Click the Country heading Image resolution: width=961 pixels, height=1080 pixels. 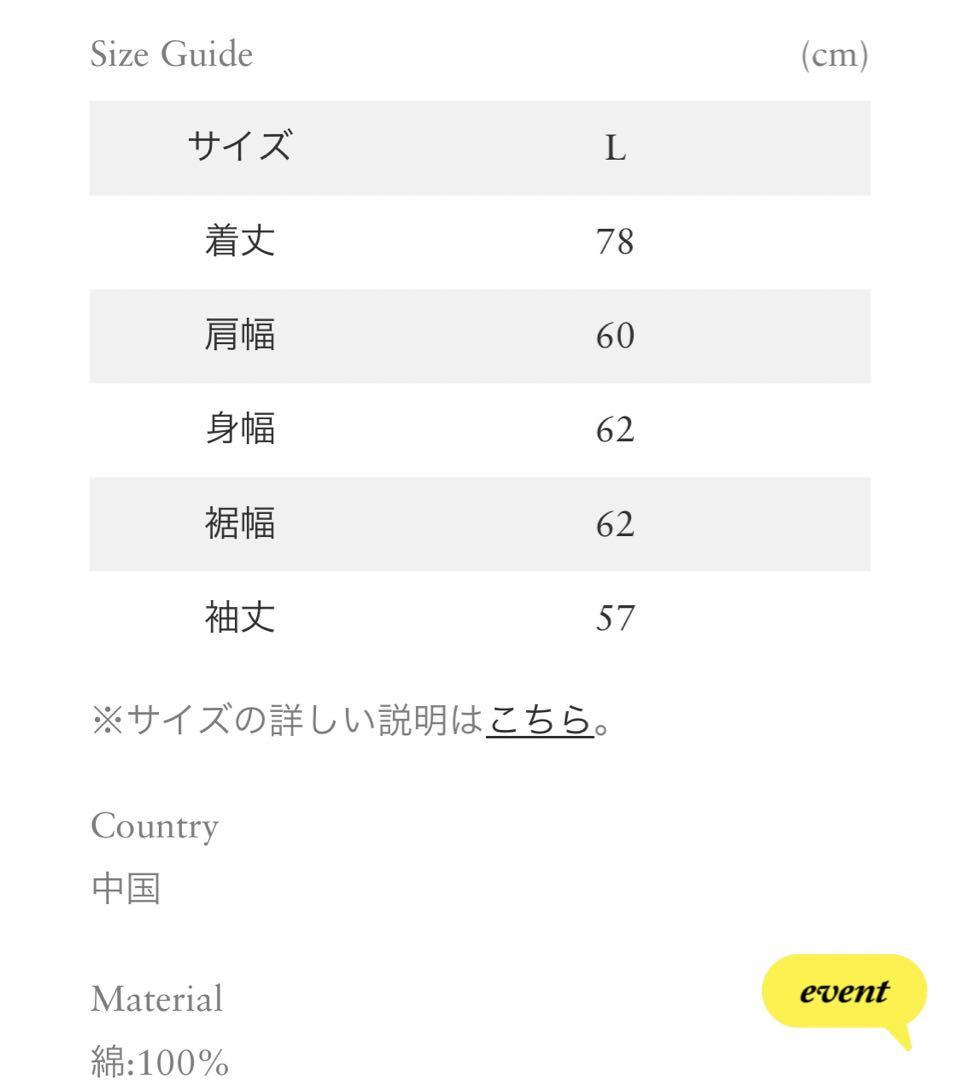point(155,826)
